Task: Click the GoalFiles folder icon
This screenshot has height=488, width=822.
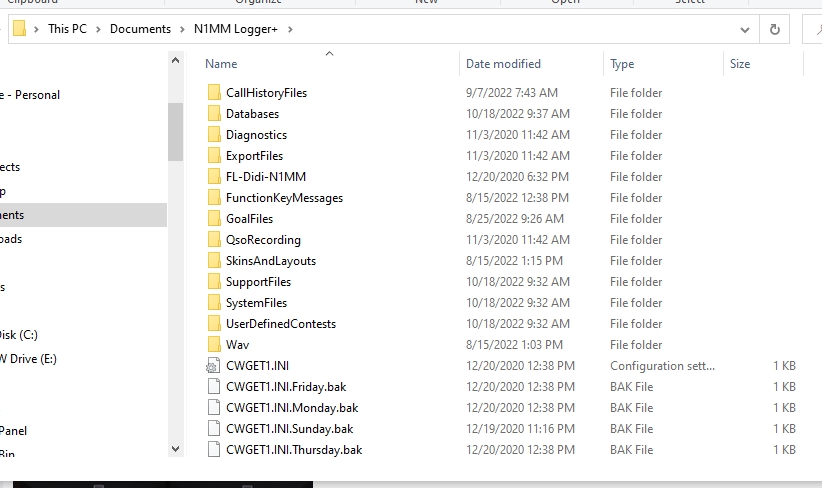Action: (x=214, y=218)
